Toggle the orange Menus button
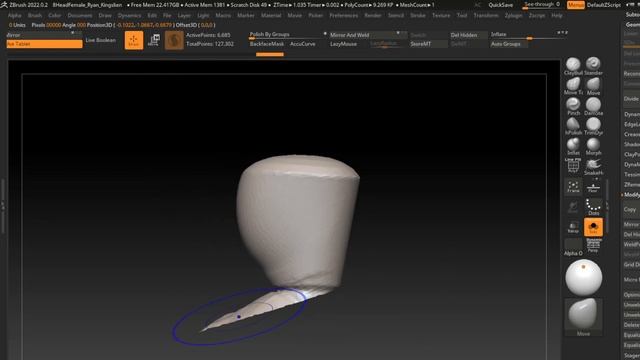The width and height of the screenshot is (640, 360). point(576,5)
